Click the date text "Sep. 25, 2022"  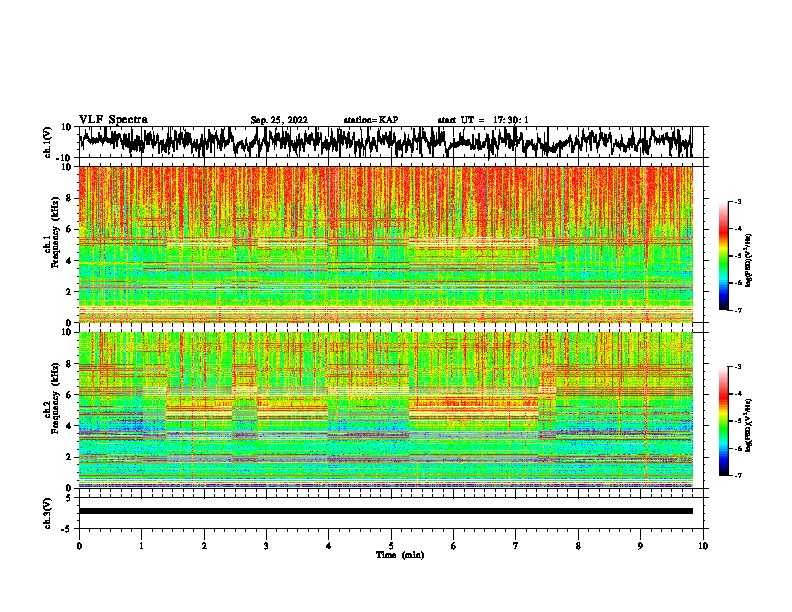tap(279, 120)
